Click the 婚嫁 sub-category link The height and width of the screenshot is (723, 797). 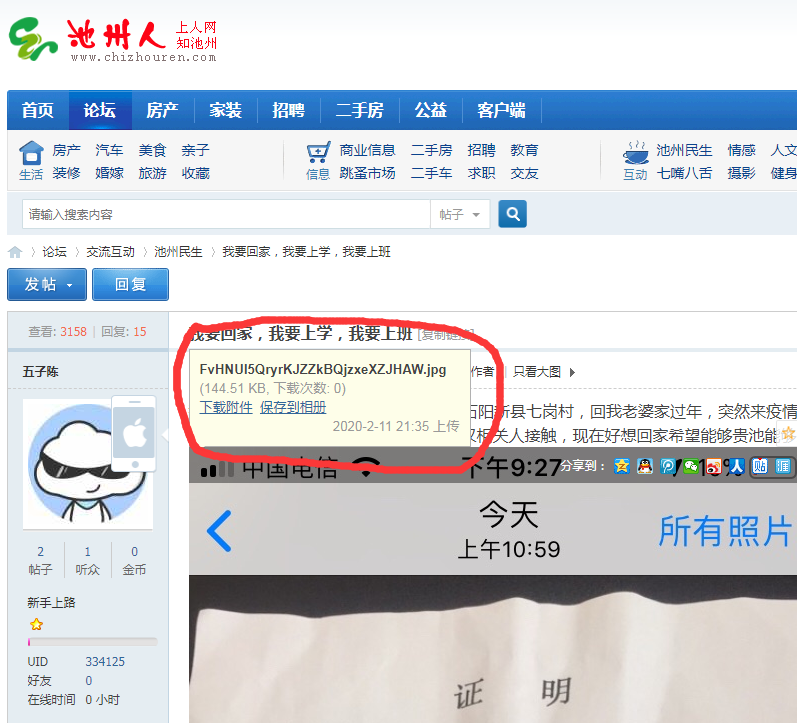[x=109, y=173]
